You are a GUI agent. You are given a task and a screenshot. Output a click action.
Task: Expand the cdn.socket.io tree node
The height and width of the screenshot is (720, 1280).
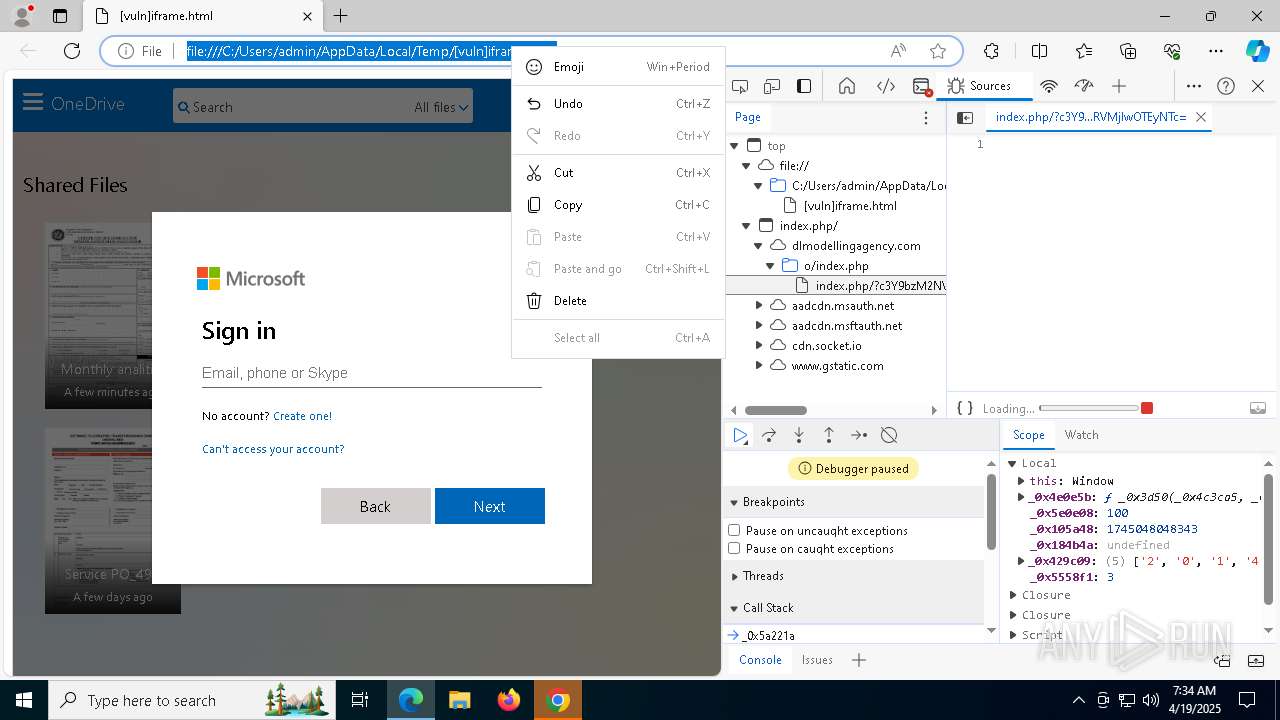759,345
